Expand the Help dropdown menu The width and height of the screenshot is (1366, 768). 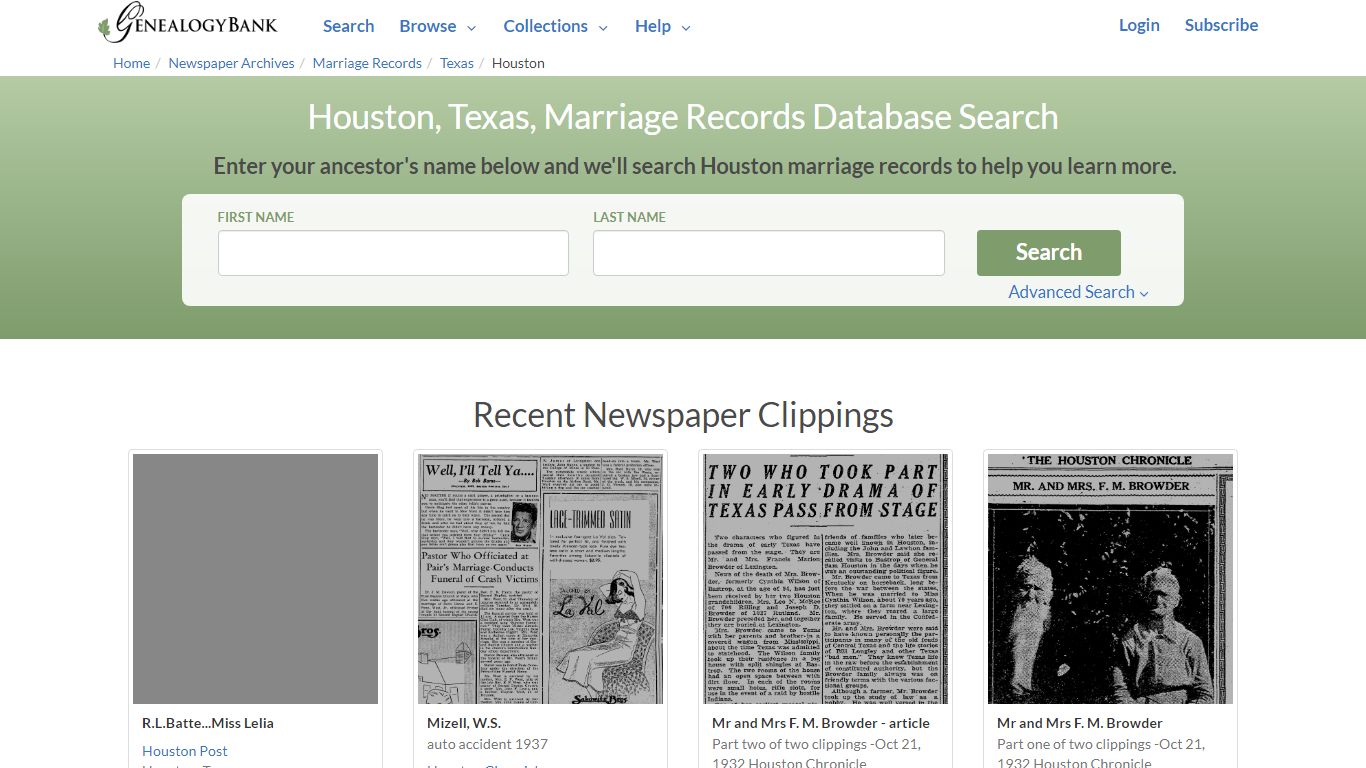[662, 26]
